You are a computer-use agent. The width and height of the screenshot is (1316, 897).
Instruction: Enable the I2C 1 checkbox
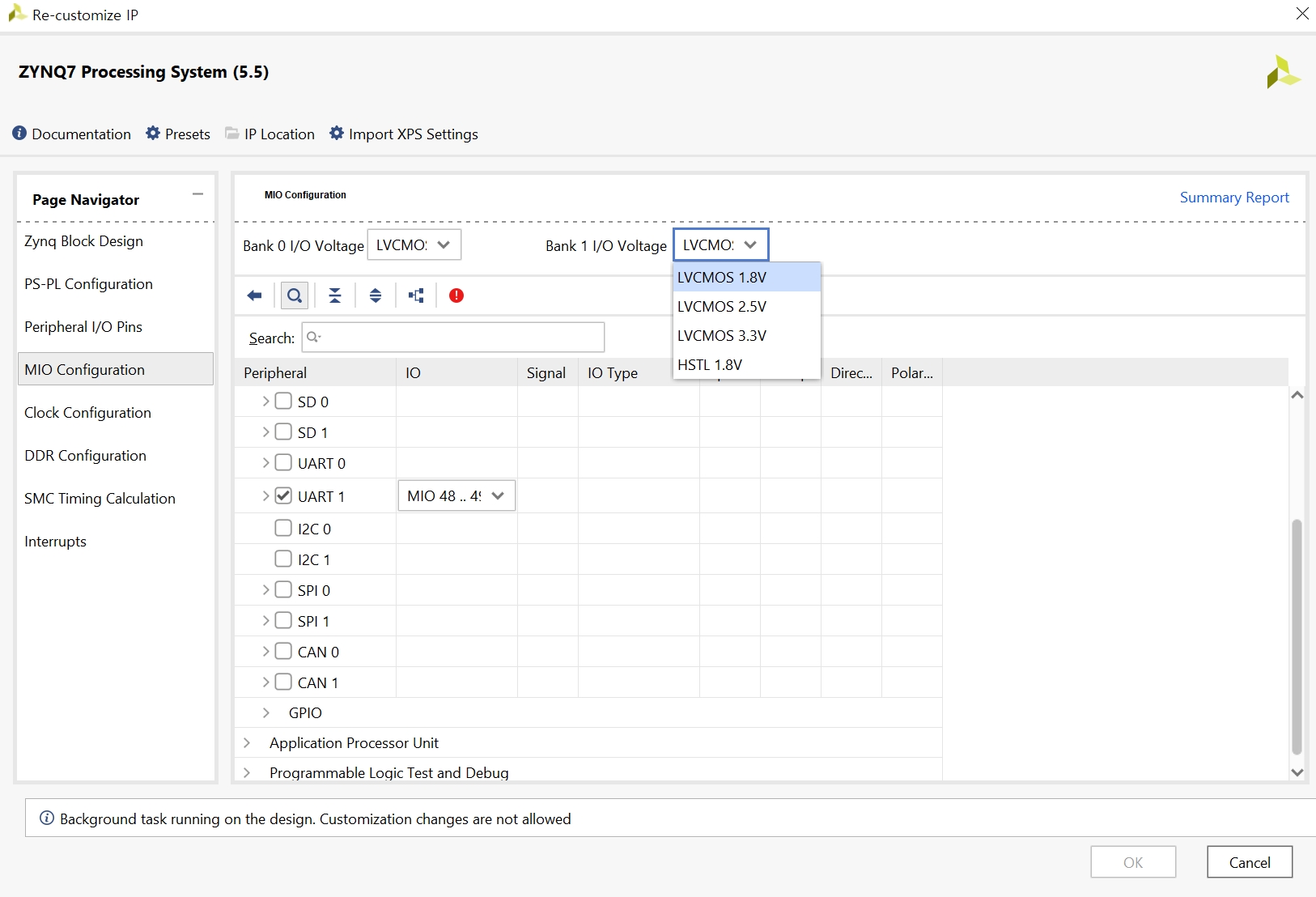pyautogui.click(x=283, y=559)
